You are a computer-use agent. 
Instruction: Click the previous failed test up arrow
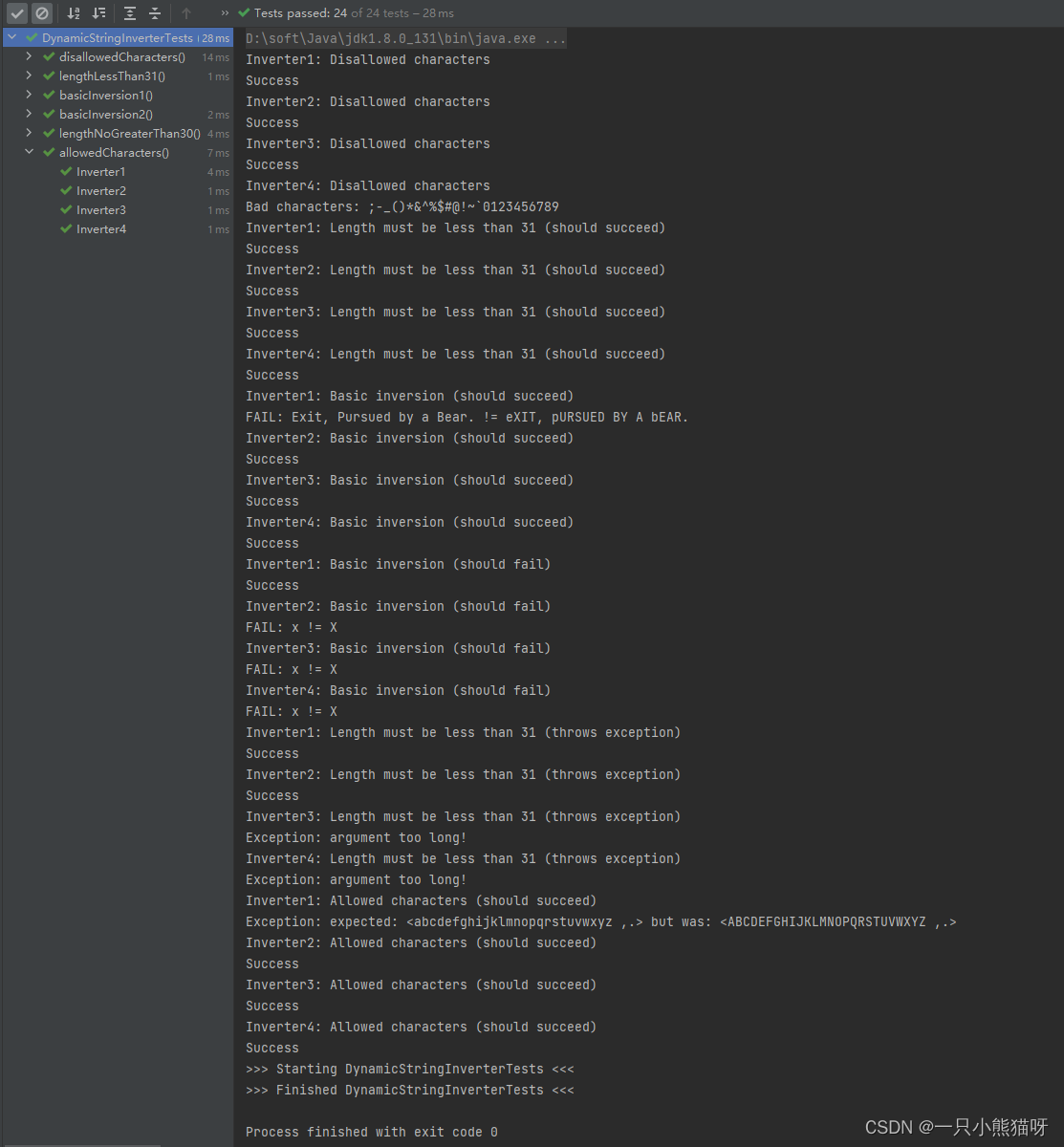186,13
